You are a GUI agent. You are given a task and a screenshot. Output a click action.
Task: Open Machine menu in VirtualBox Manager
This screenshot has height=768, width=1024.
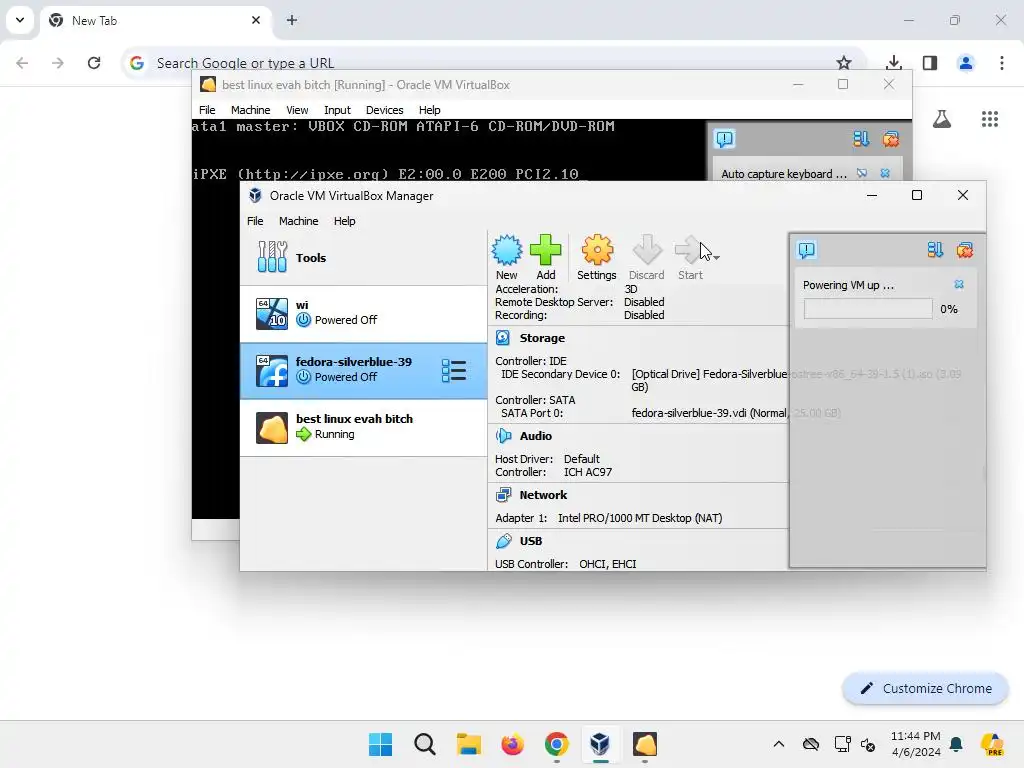(x=298, y=221)
